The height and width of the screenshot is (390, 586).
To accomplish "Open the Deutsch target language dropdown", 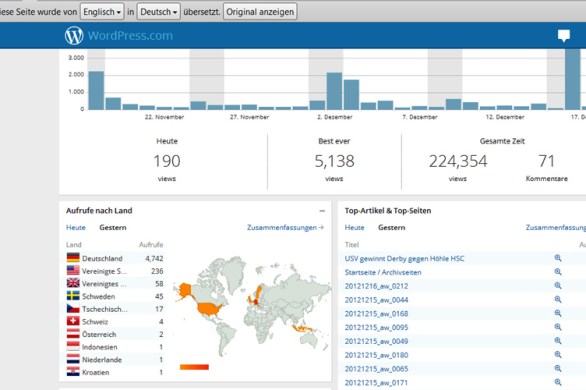I will point(159,12).
